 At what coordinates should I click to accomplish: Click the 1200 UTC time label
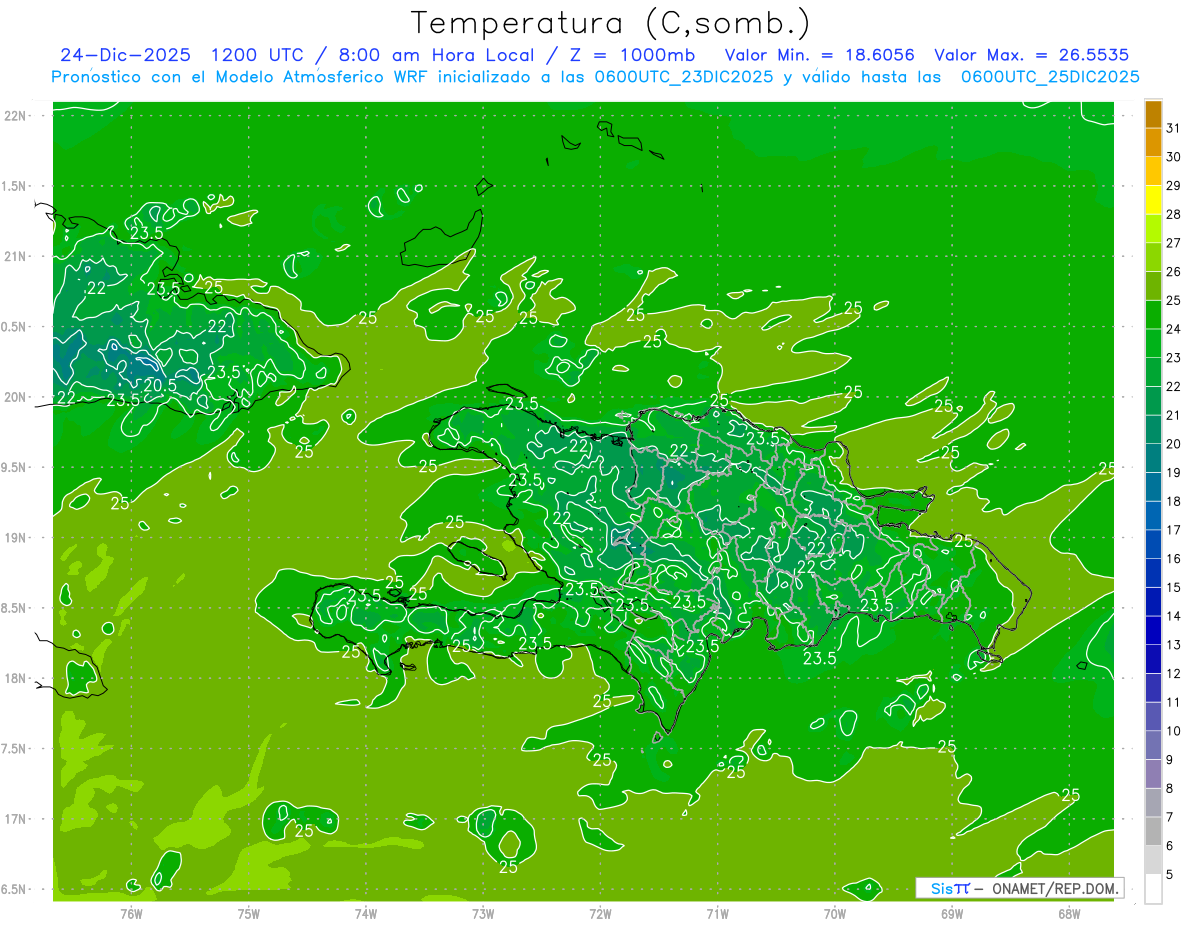tap(257, 55)
